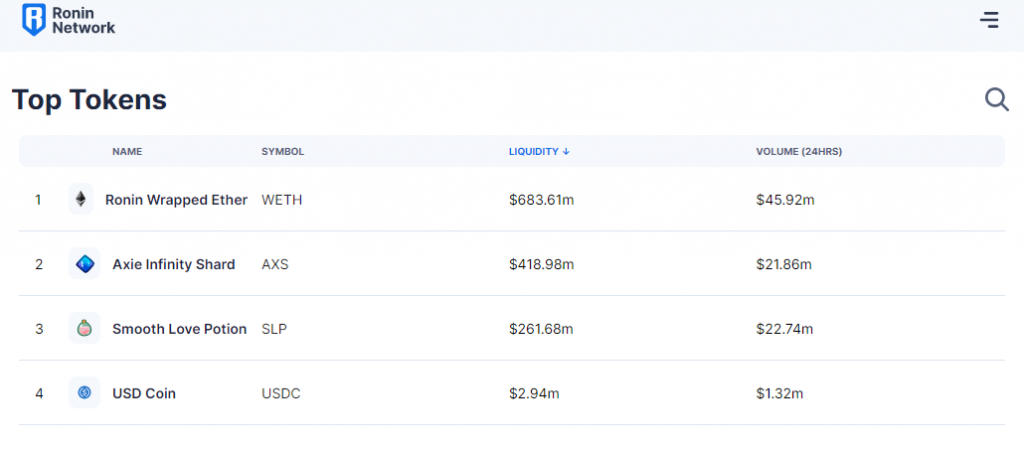The width and height of the screenshot is (1024, 452).
Task: Click the Ronin Network logo
Action: 69,20
